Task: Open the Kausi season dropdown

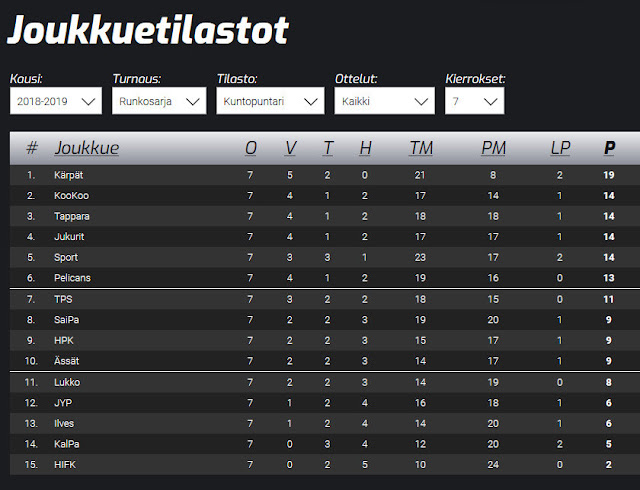Action: click(x=56, y=101)
